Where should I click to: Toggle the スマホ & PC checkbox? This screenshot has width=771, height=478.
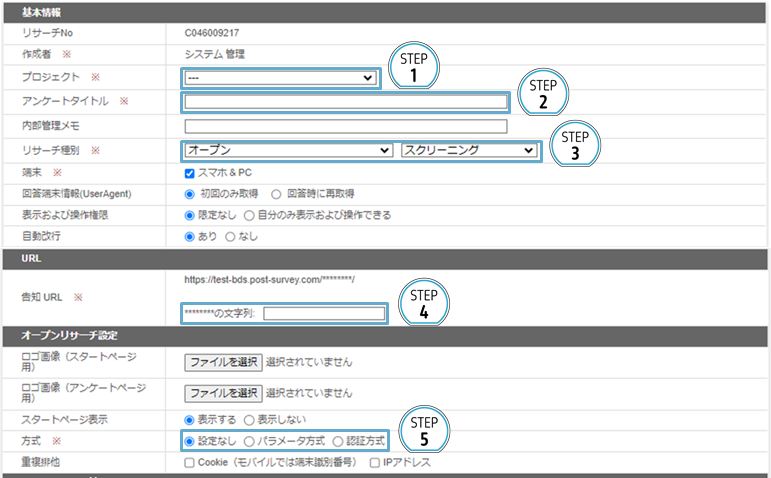[x=191, y=173]
